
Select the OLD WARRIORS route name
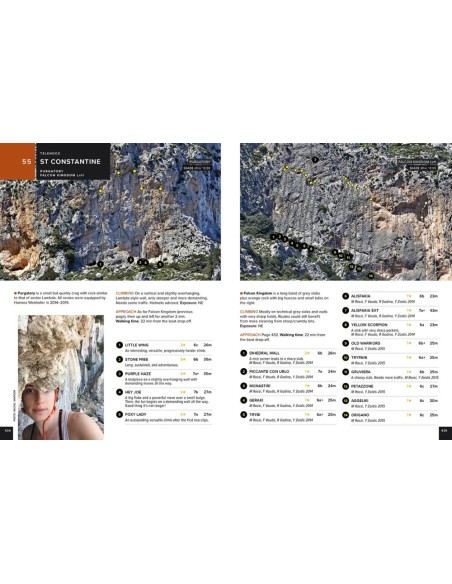366,343
